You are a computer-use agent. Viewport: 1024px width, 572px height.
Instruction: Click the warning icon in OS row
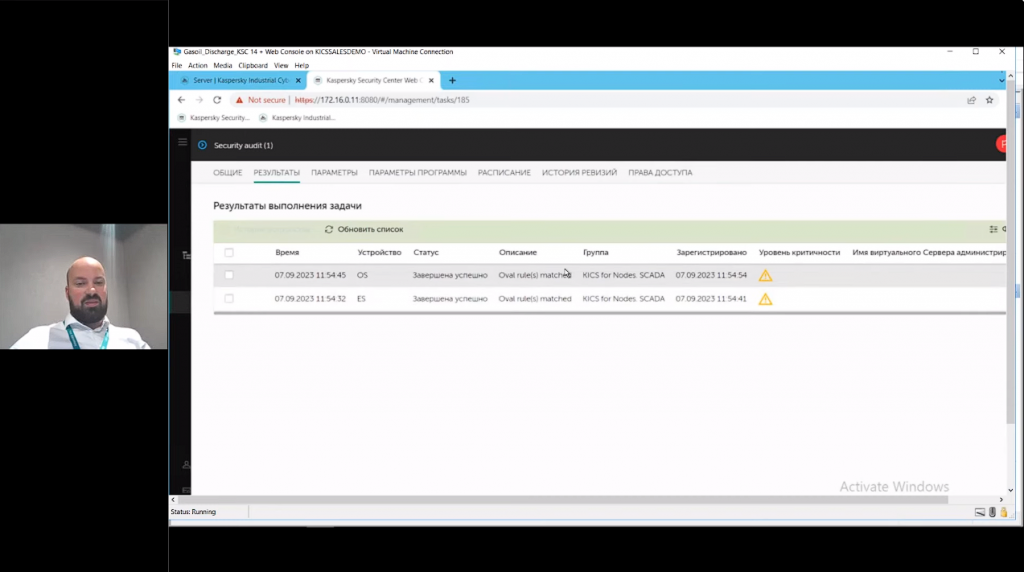point(765,276)
